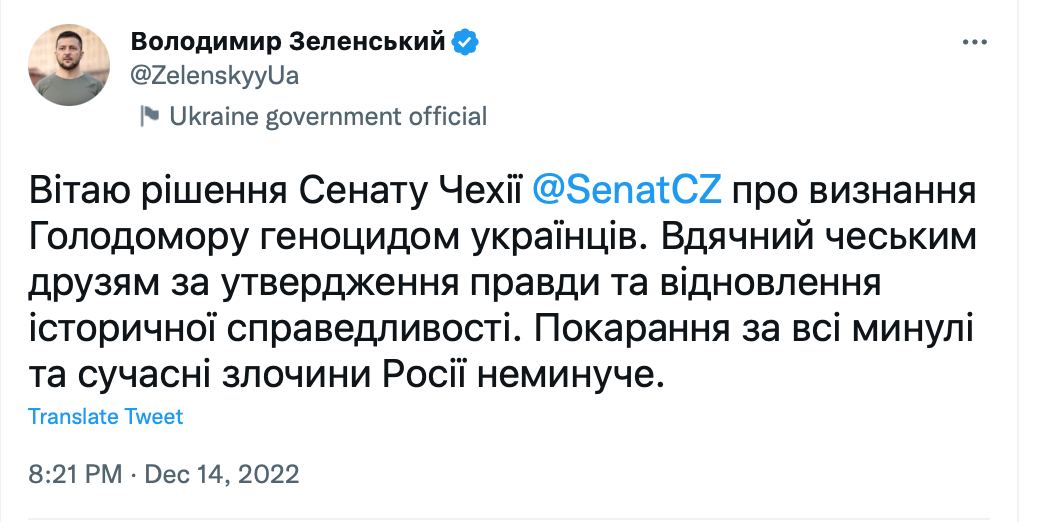This screenshot has width=1044, height=522.
Task: Click the display name Володимир Зеленський
Action: coord(288,43)
